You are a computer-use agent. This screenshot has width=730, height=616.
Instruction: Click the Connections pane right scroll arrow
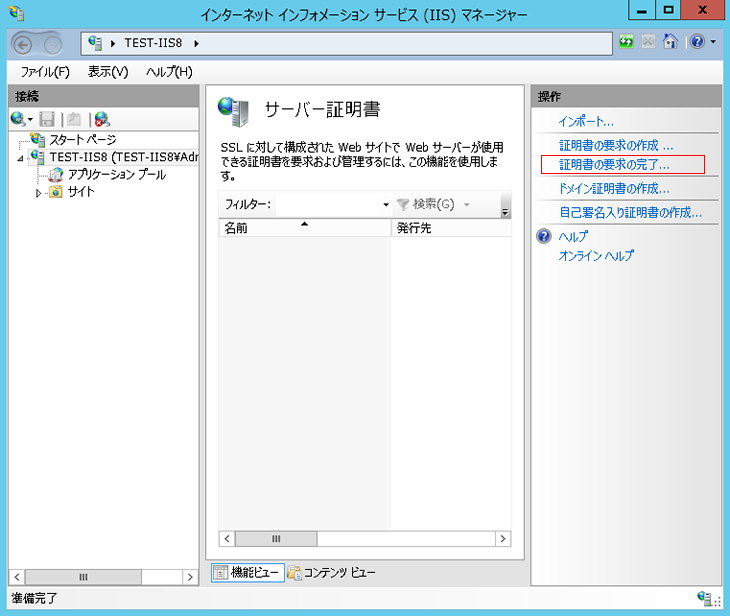coord(190,577)
